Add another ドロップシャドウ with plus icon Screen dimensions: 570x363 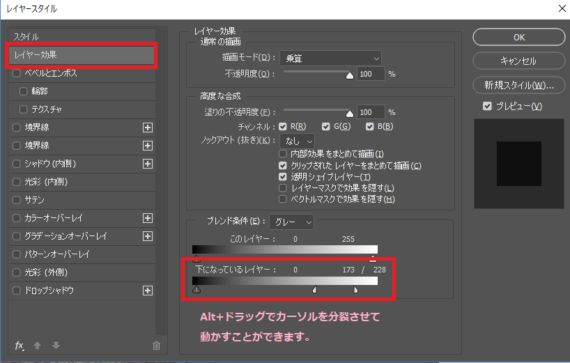(x=148, y=291)
